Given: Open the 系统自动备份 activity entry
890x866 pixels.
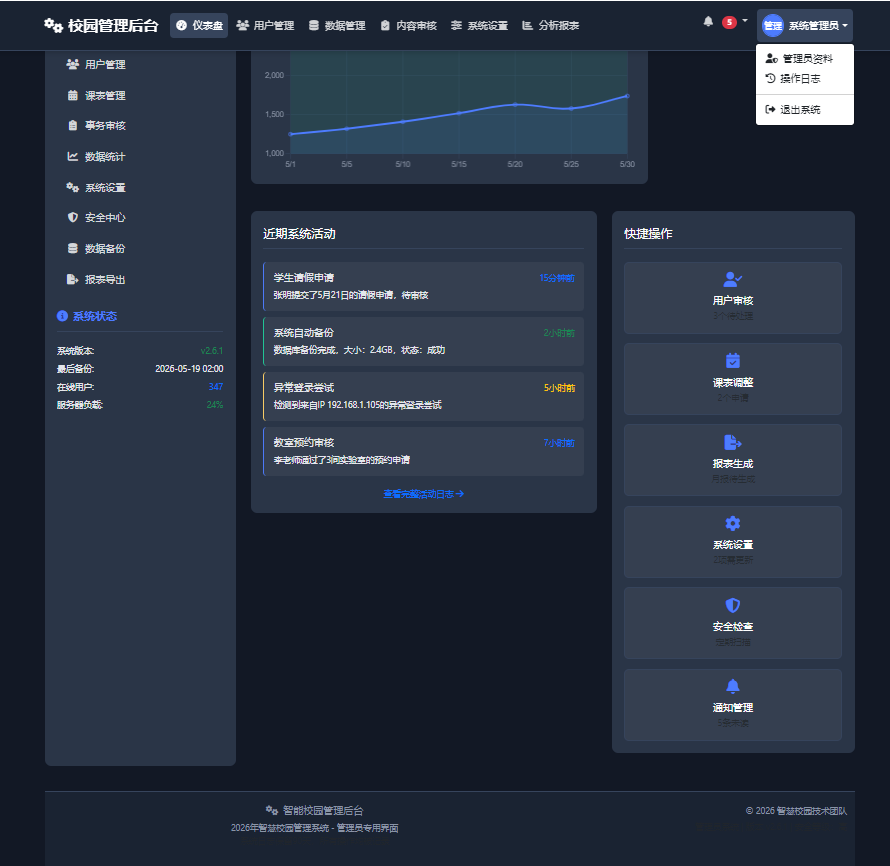Looking at the screenshot, I should point(423,341).
